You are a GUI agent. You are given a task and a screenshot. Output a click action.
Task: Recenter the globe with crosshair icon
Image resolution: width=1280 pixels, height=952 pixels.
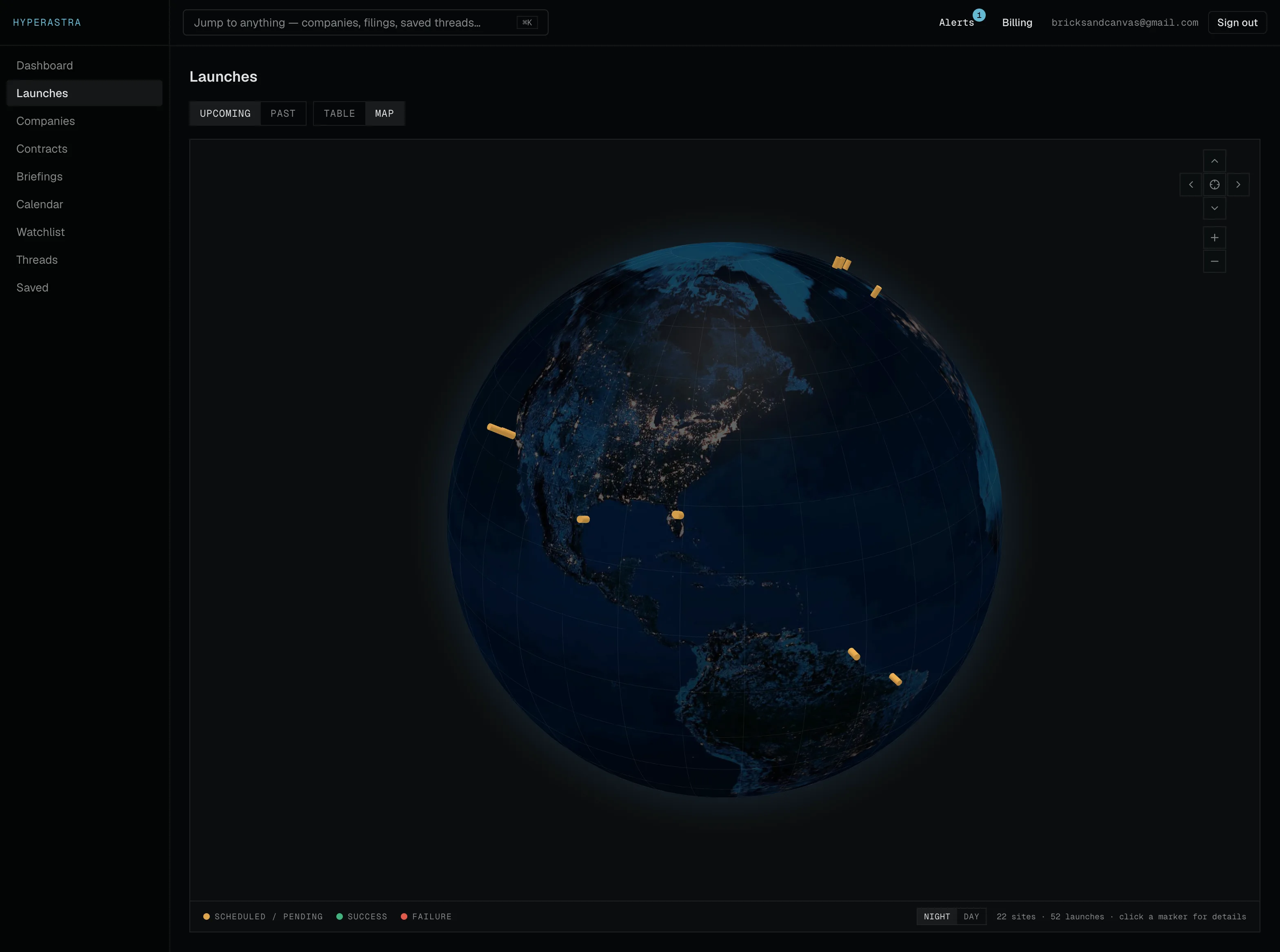click(x=1214, y=185)
